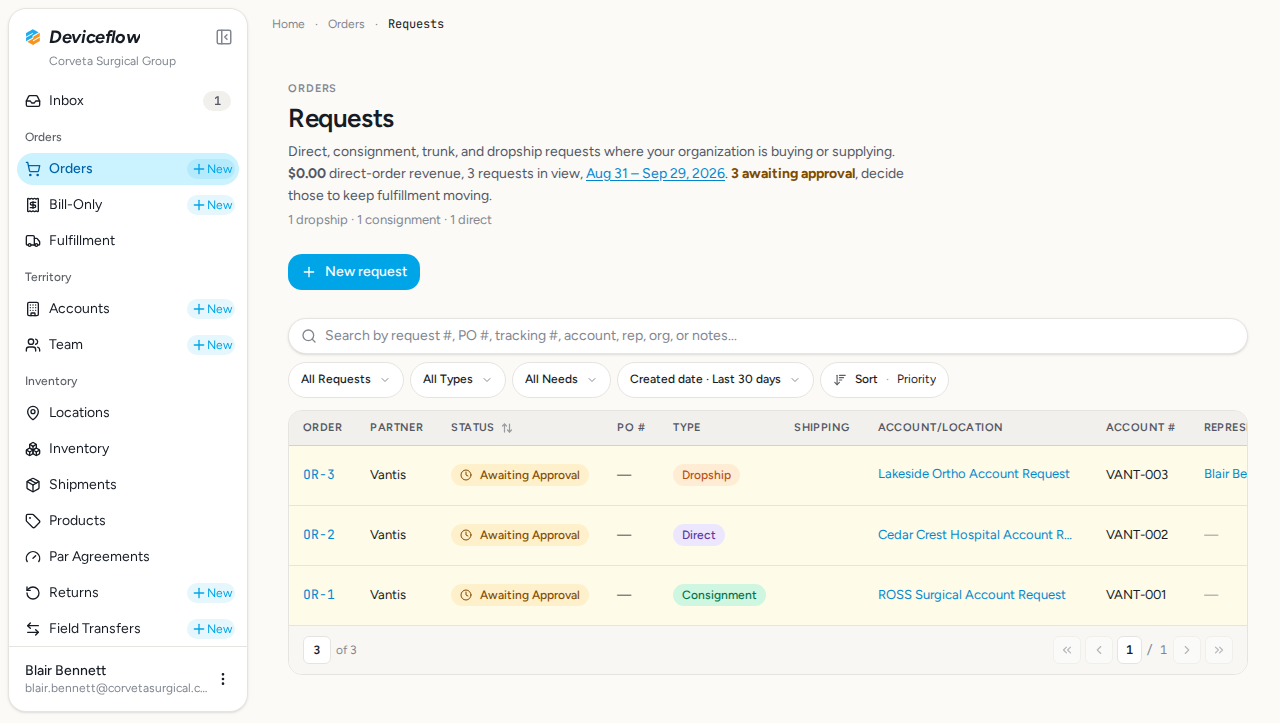Click the Inventory boxes icon

point(33,449)
